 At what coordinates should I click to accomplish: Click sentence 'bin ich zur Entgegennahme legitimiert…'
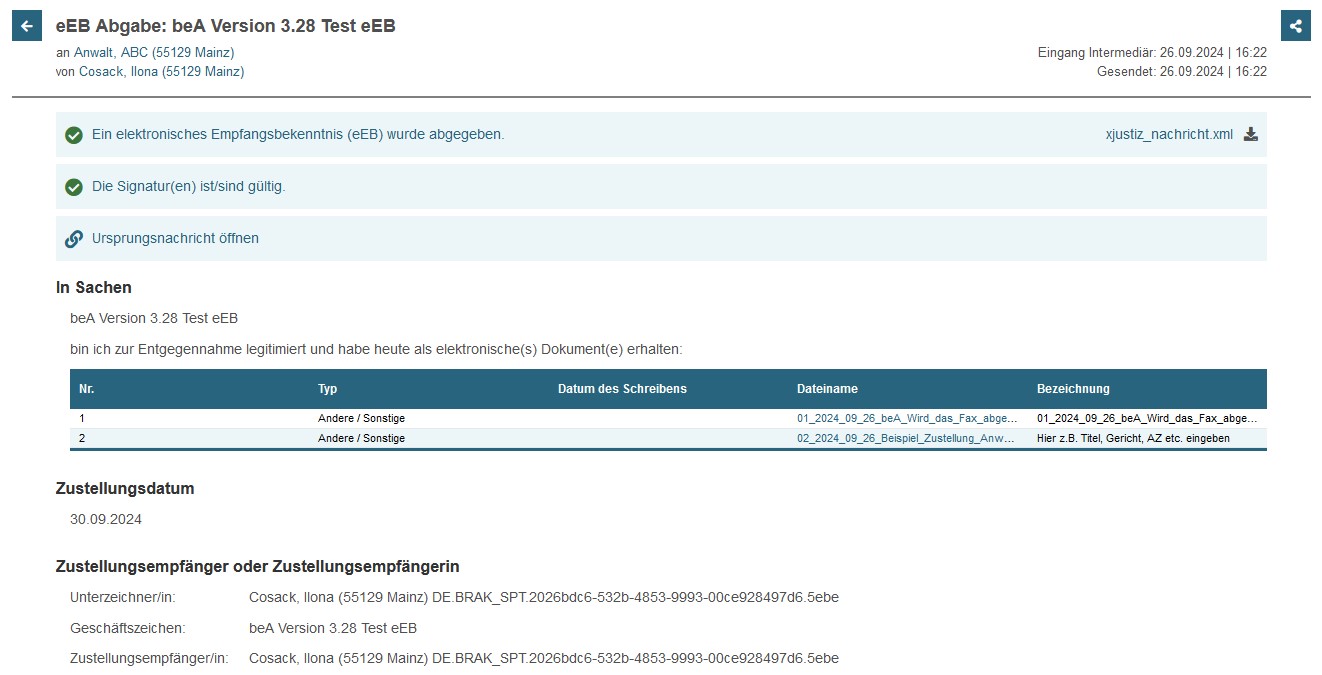tap(376, 350)
